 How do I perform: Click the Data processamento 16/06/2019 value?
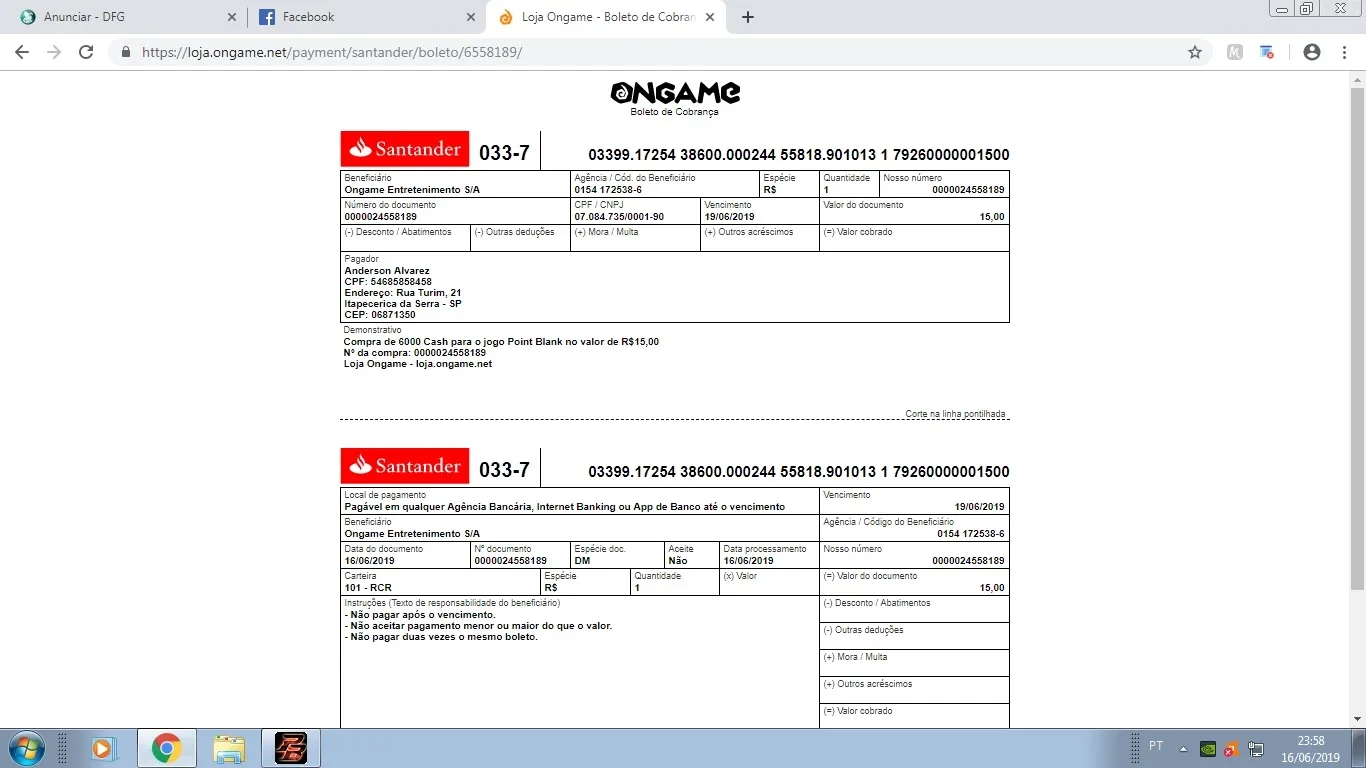click(x=749, y=561)
